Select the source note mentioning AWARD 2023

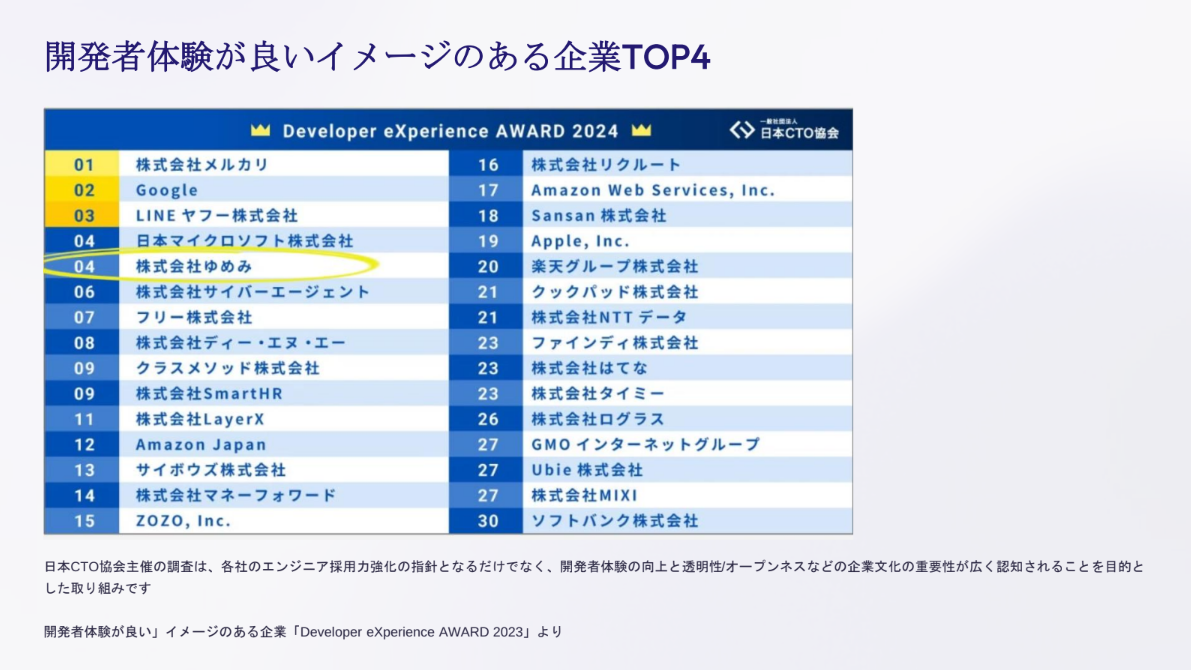coord(303,632)
